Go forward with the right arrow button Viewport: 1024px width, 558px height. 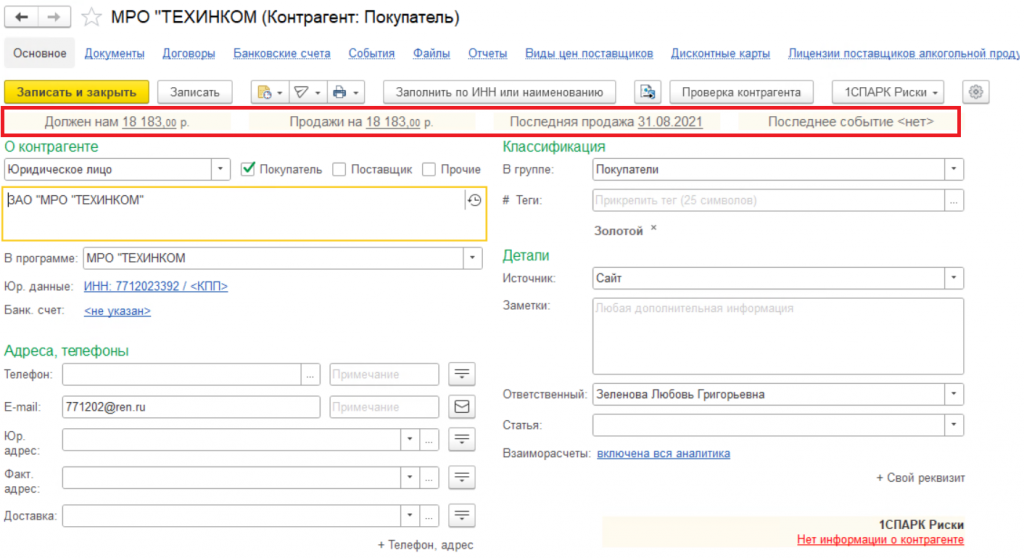54,17
